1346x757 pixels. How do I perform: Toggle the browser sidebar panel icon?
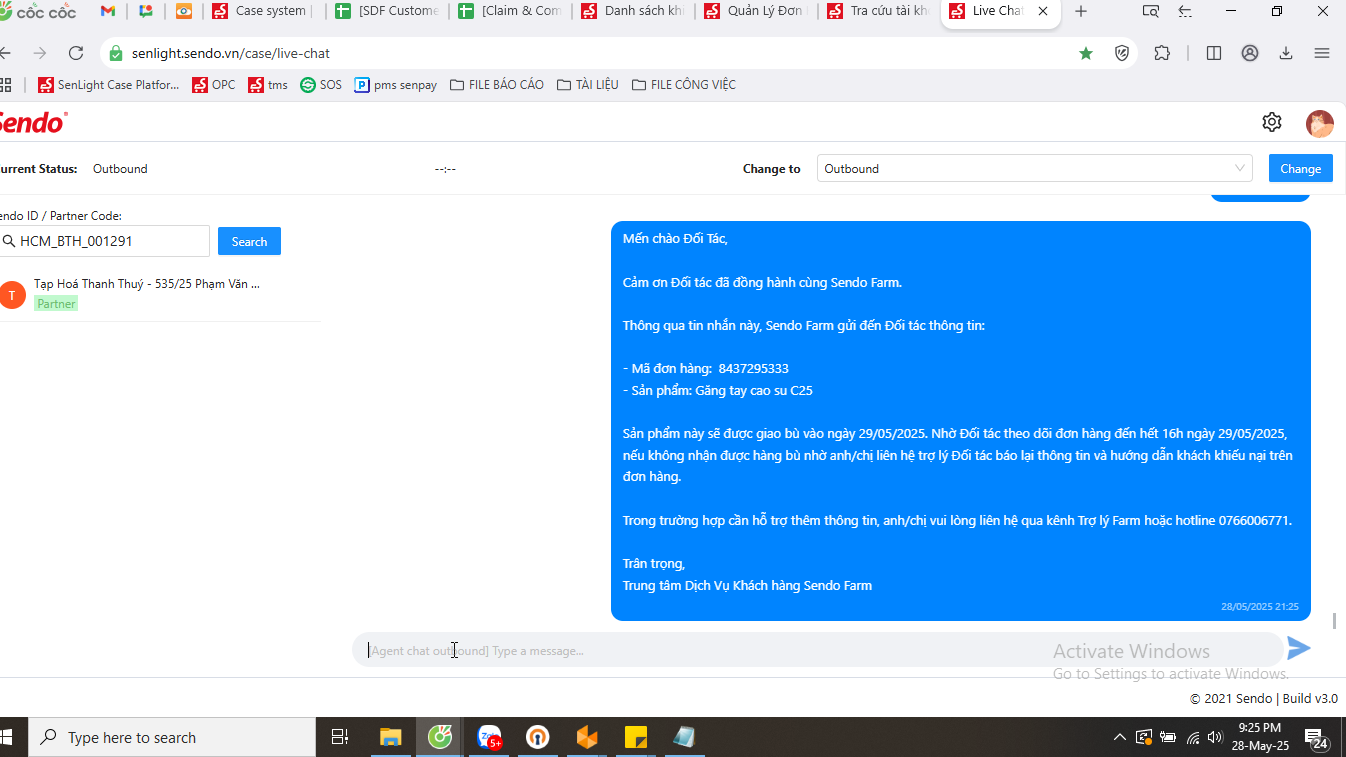[x=1214, y=53]
